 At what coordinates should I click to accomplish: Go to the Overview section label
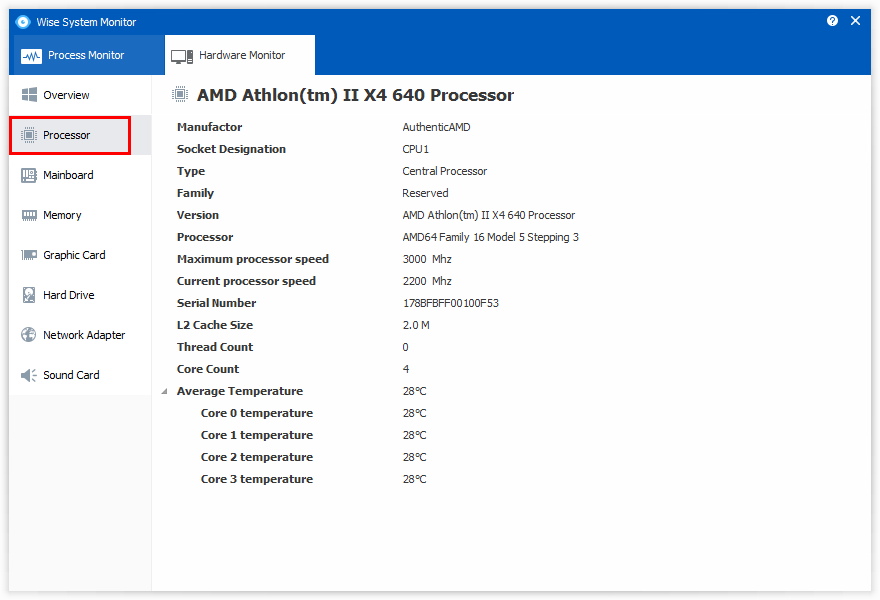66,95
